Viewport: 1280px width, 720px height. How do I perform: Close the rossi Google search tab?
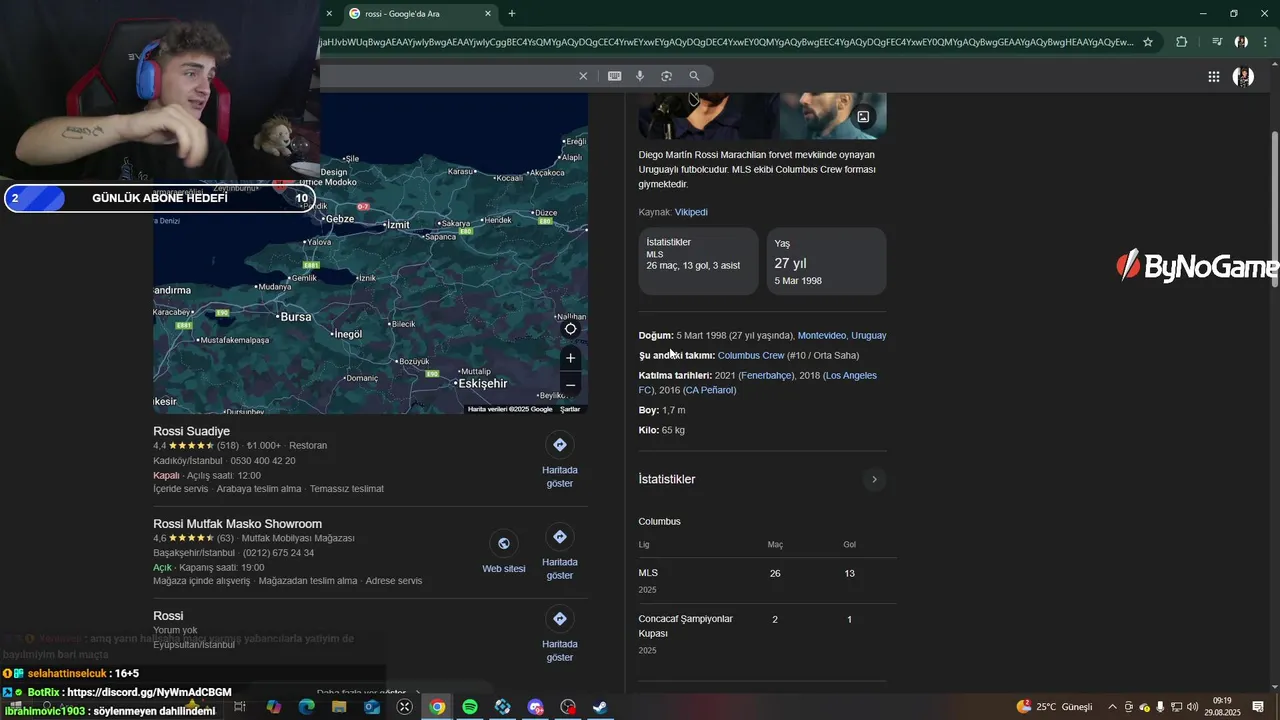(488, 14)
